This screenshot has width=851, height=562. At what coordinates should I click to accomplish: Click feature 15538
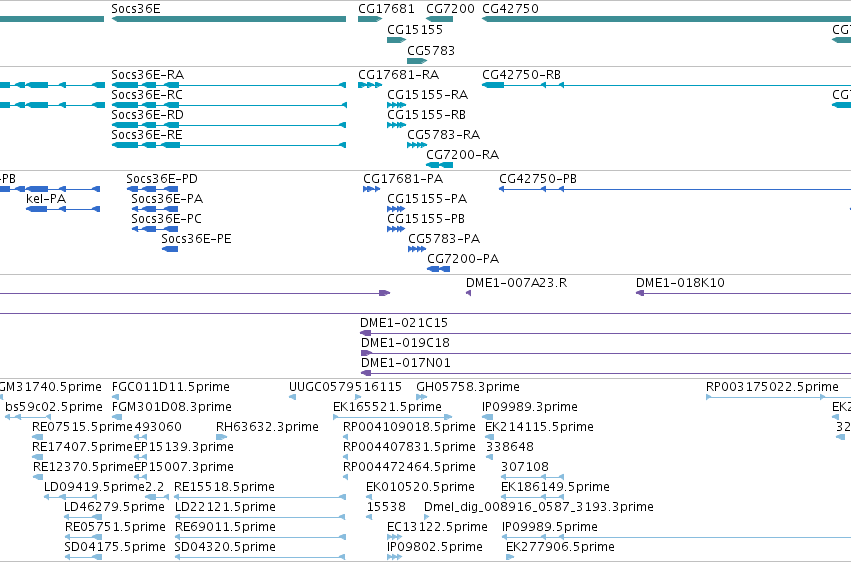tap(369, 518)
